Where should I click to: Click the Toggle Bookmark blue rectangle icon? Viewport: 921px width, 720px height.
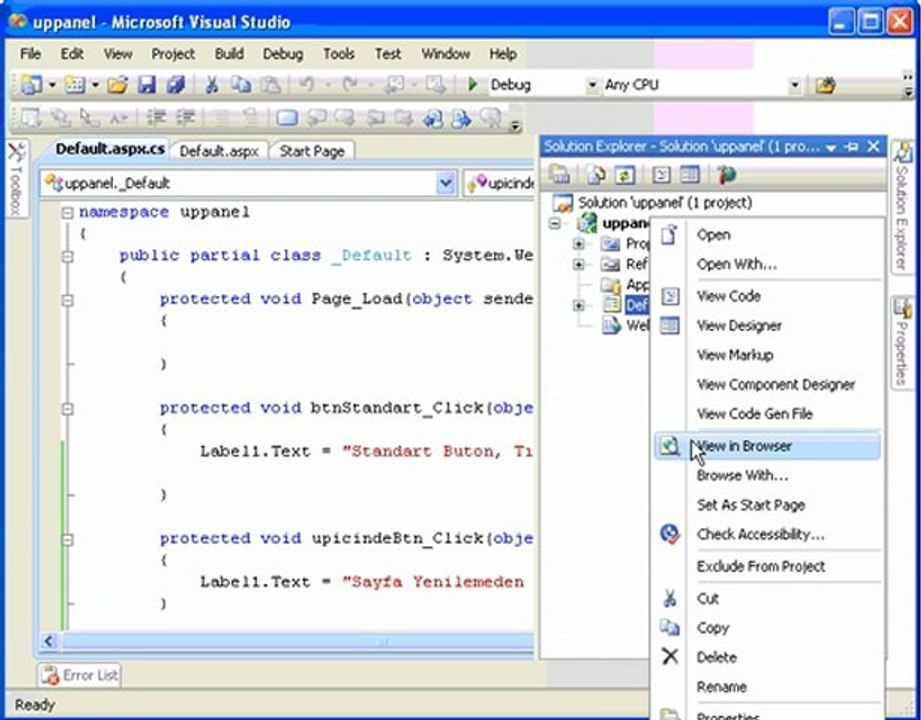pyautogui.click(x=287, y=118)
